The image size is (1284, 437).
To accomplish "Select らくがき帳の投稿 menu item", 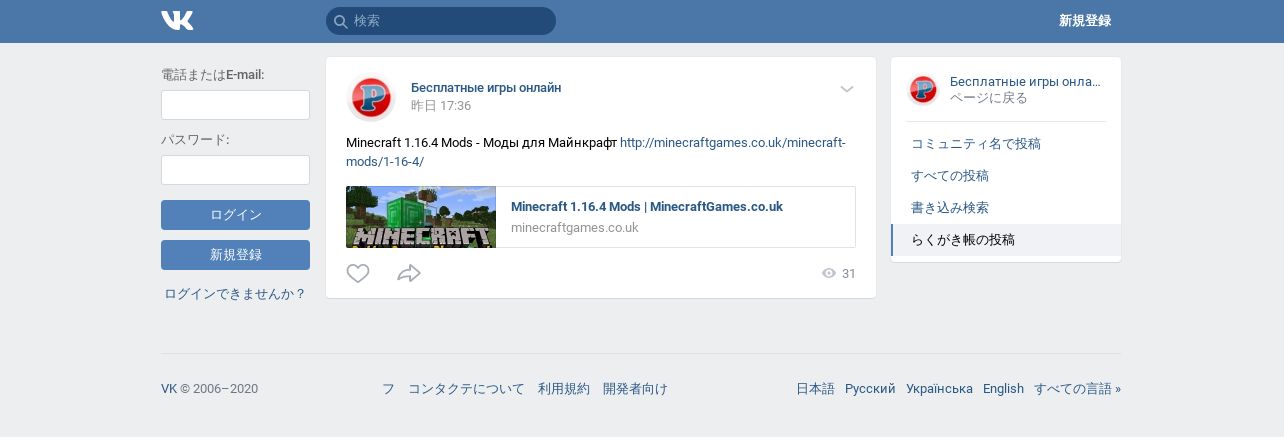I will click(1006, 240).
